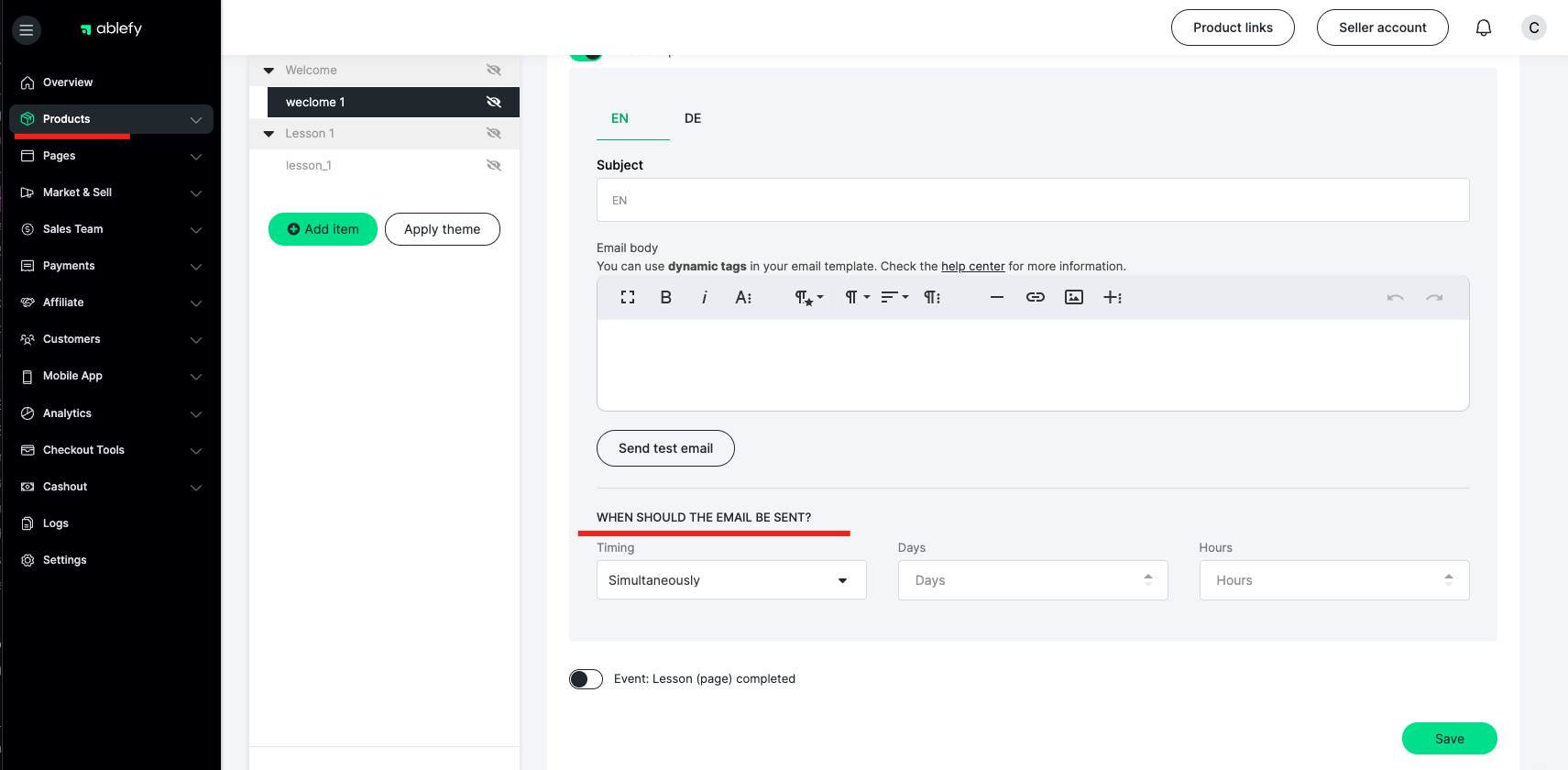
Task: Click the Apply theme button
Action: [x=443, y=229]
